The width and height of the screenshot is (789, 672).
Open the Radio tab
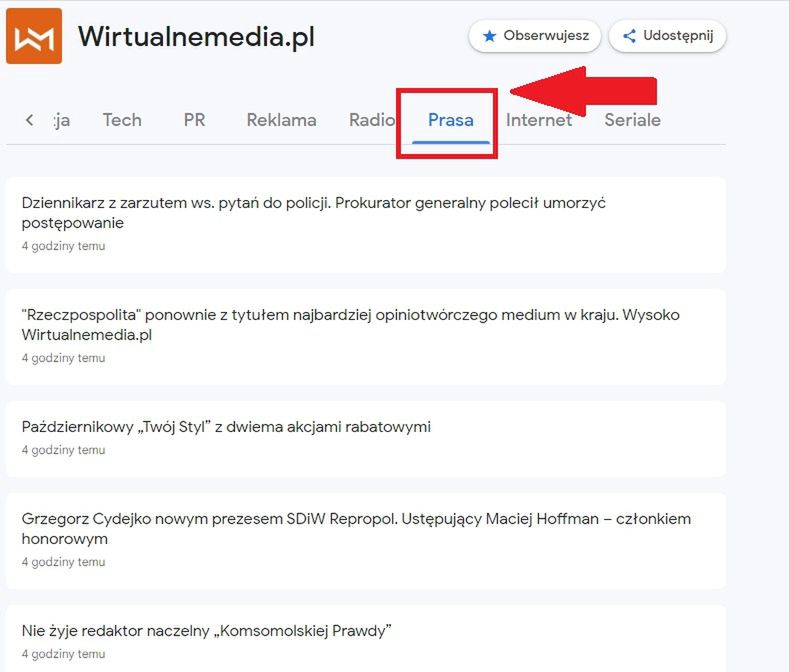pos(372,120)
